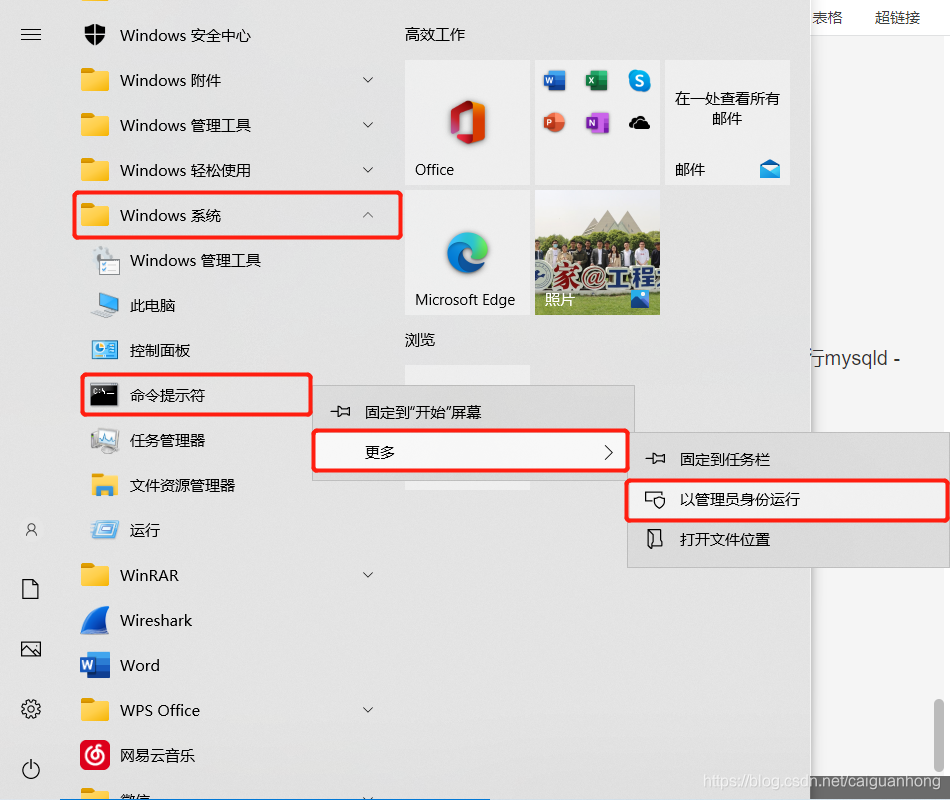Expand the WPS Office folder
Image resolution: width=950 pixels, height=800 pixels.
(368, 710)
